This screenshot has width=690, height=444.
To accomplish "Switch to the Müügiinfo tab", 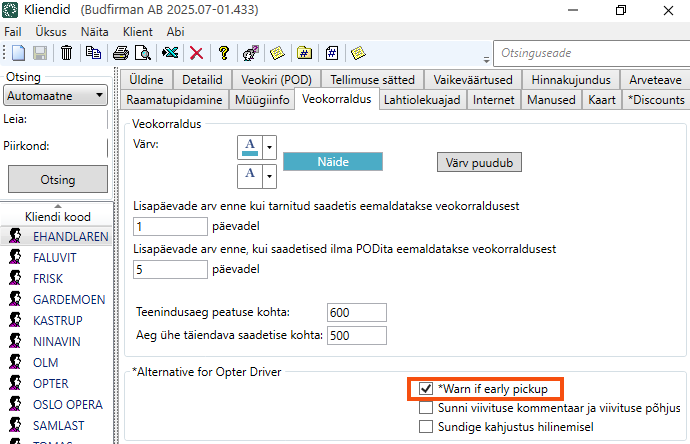I will (x=262, y=100).
